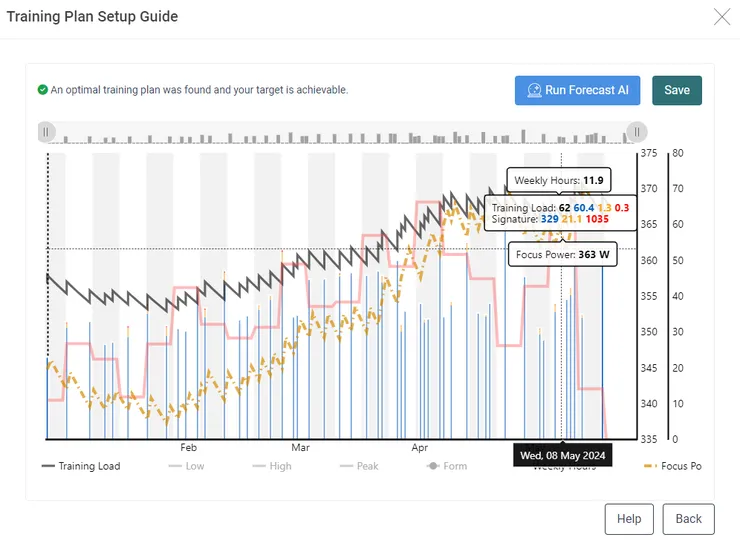Click the Save button

point(677,90)
